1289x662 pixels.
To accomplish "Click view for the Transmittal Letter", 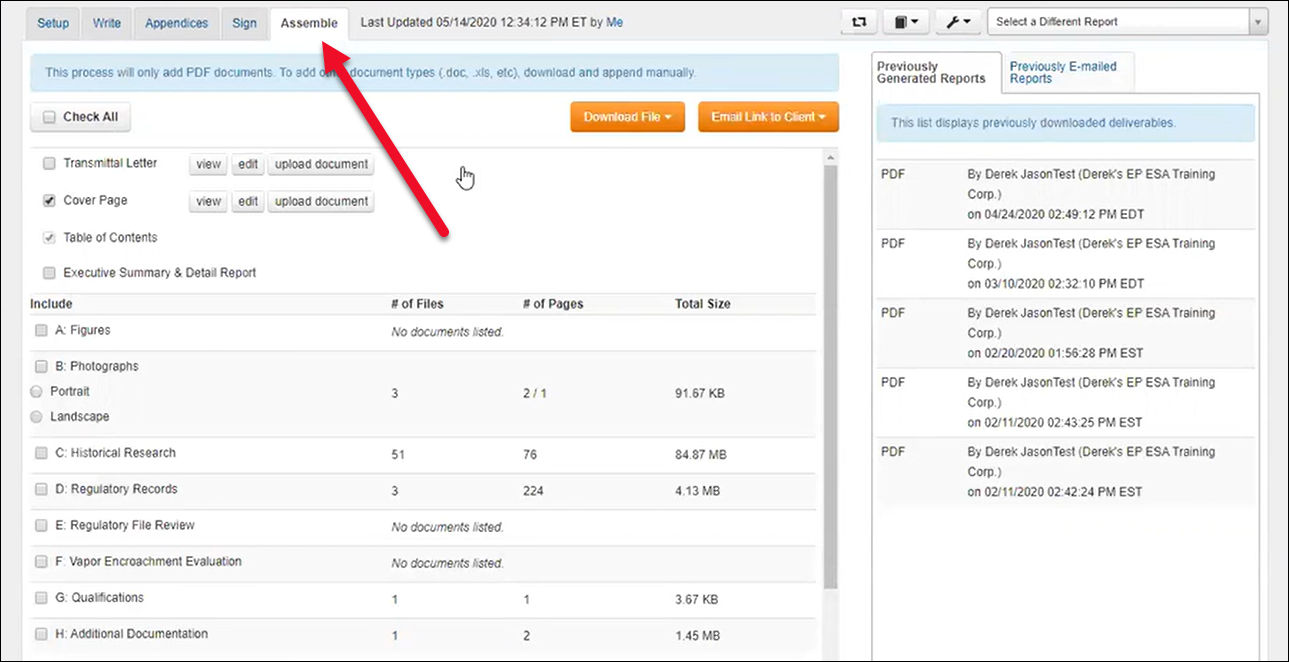I will (209, 165).
